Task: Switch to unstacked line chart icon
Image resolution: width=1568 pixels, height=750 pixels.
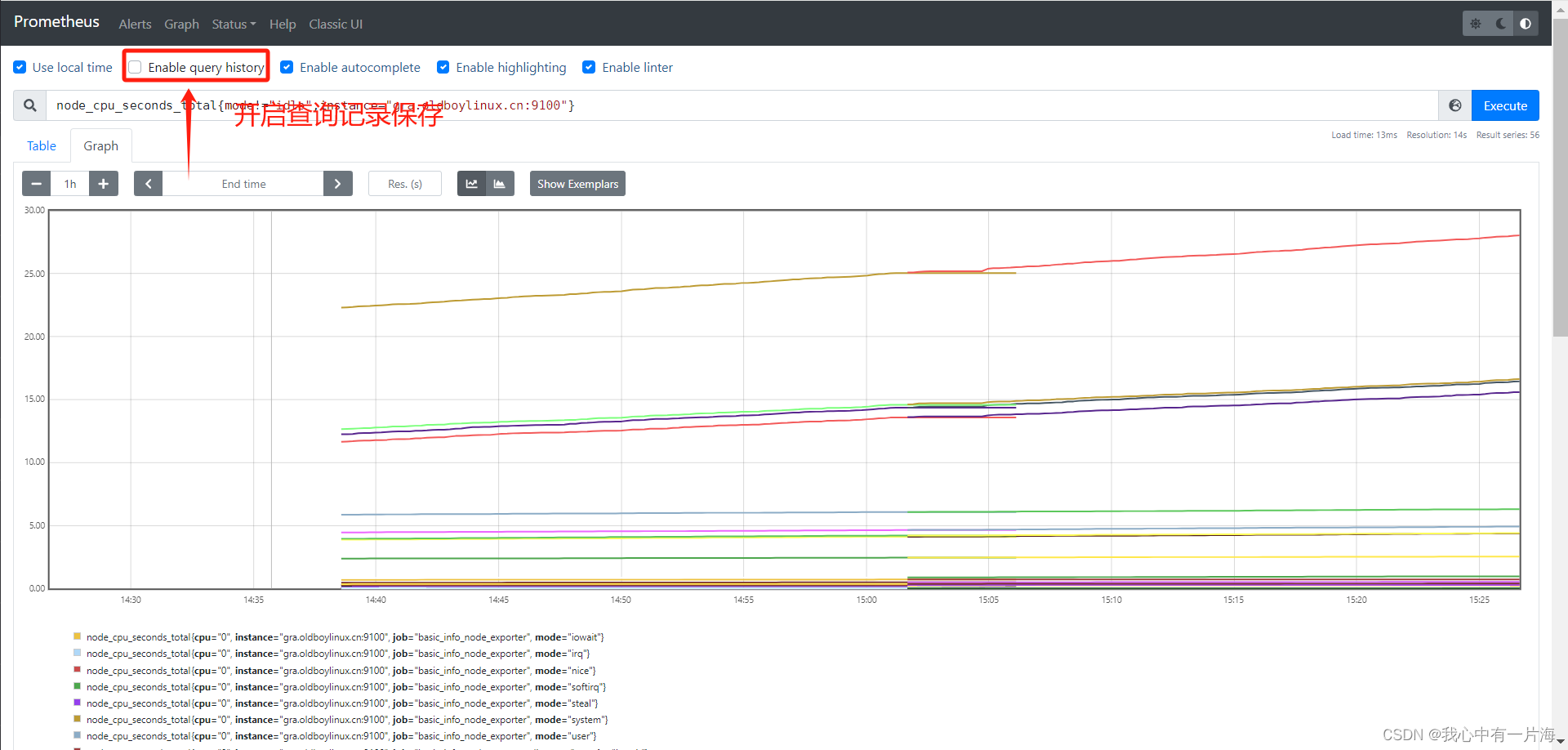Action: coord(471,184)
